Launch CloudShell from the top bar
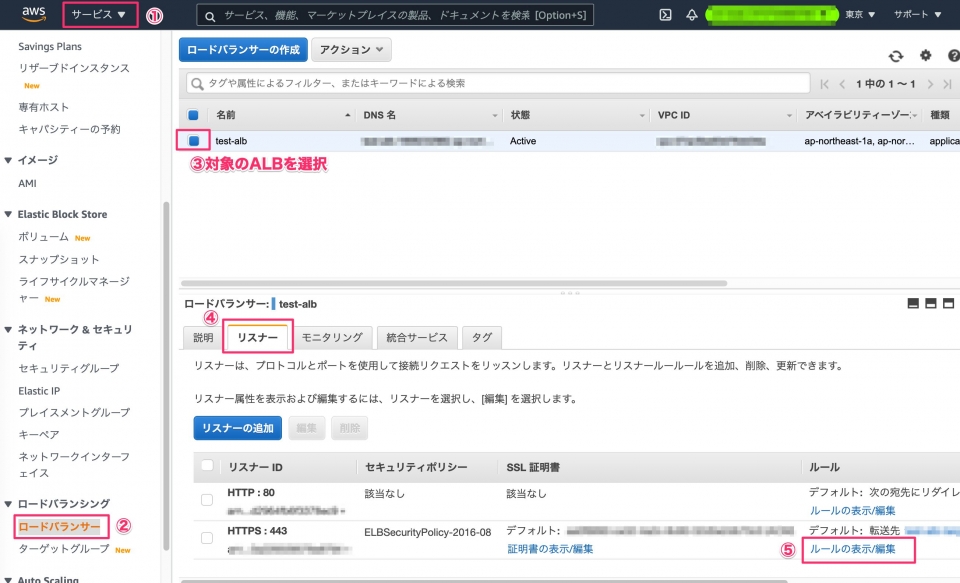Screen dimensions: 960x583 click(x=664, y=14)
